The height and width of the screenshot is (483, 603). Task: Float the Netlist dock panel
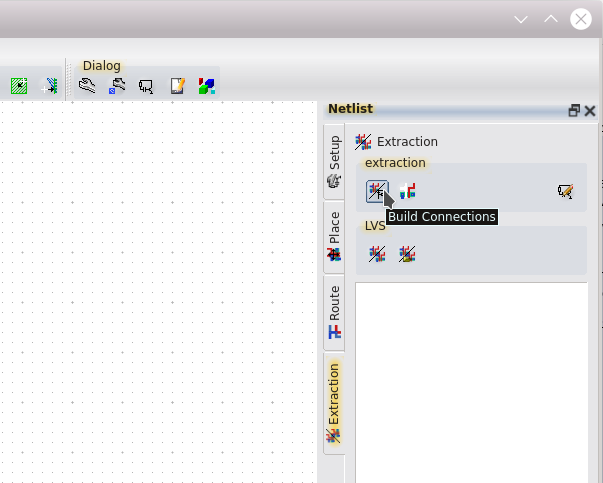pyautogui.click(x=574, y=111)
